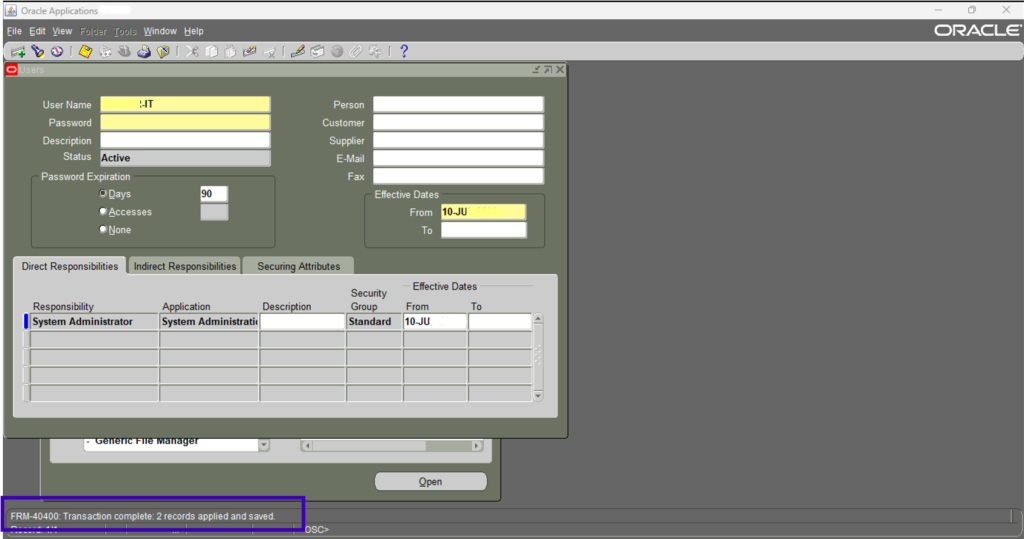Click scroll-down arrow of responsibilities list

[x=538, y=395]
